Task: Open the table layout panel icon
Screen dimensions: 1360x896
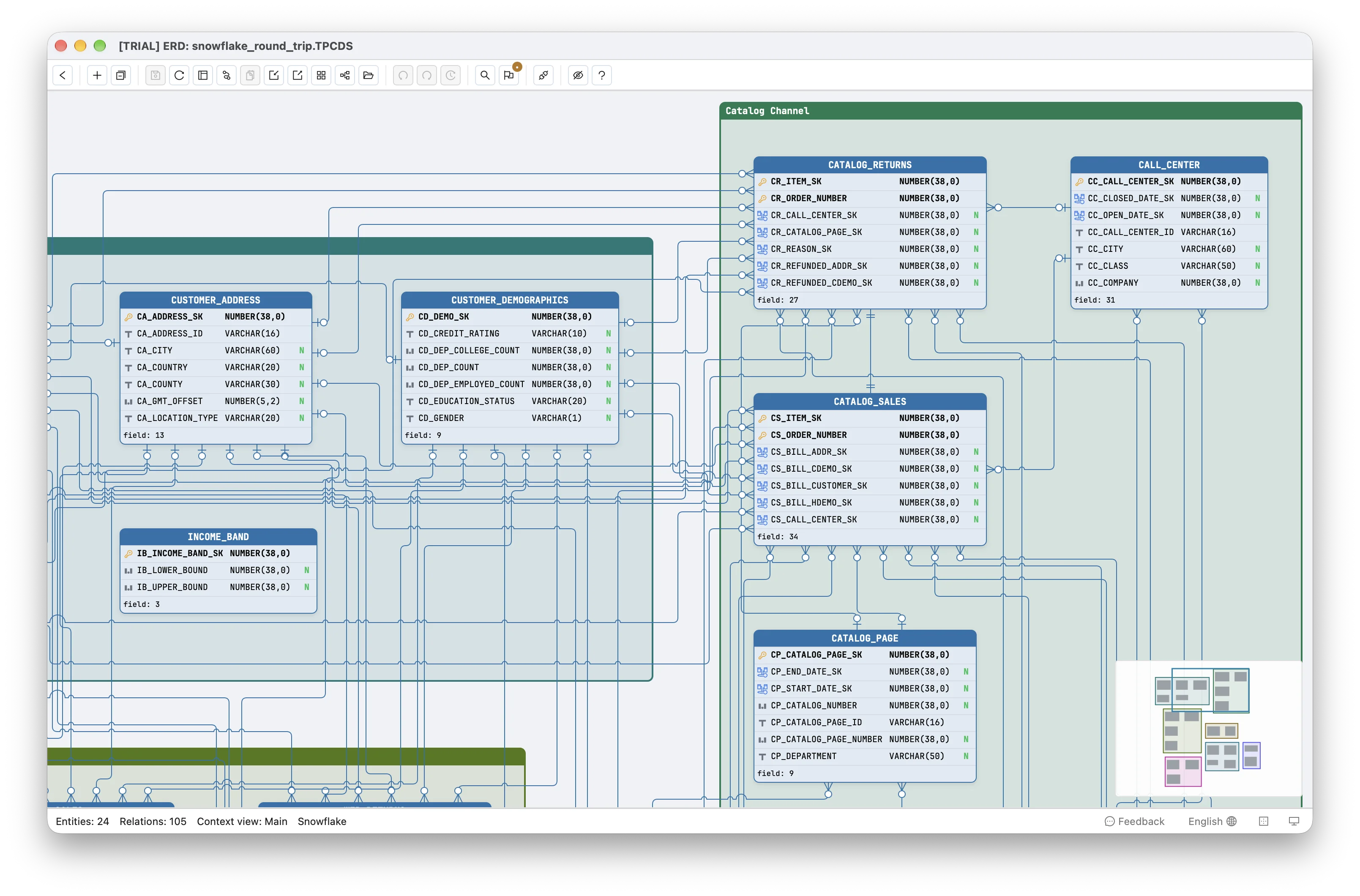Action: click(203, 75)
